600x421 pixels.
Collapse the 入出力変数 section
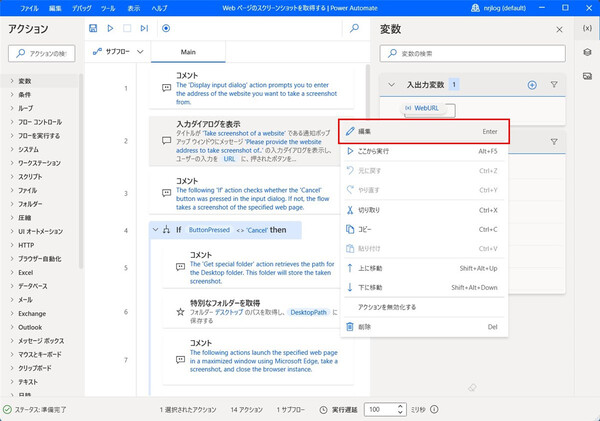coord(393,85)
